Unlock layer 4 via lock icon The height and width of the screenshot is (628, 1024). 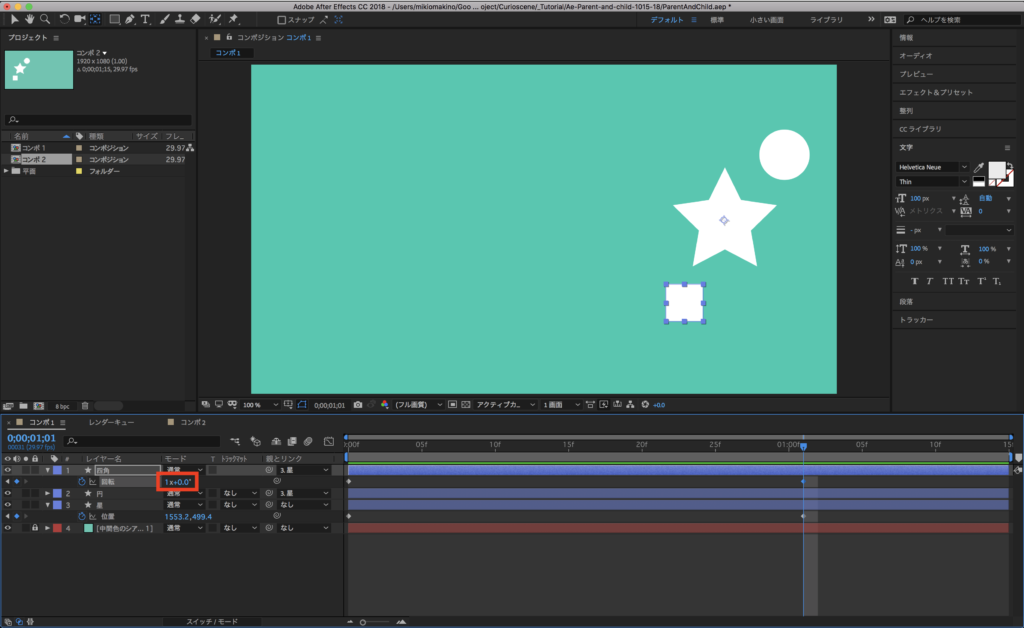coord(34,528)
